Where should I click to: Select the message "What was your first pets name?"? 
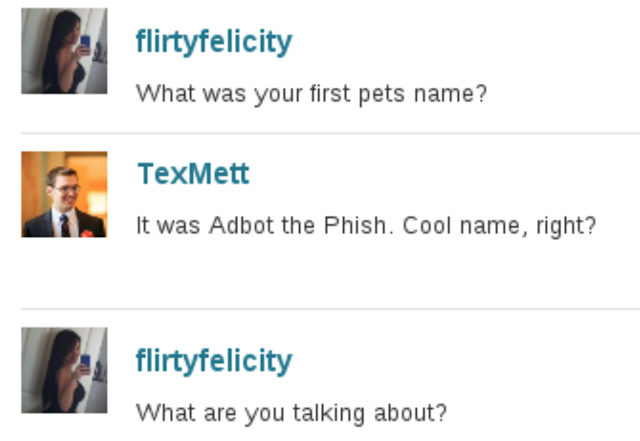(311, 95)
